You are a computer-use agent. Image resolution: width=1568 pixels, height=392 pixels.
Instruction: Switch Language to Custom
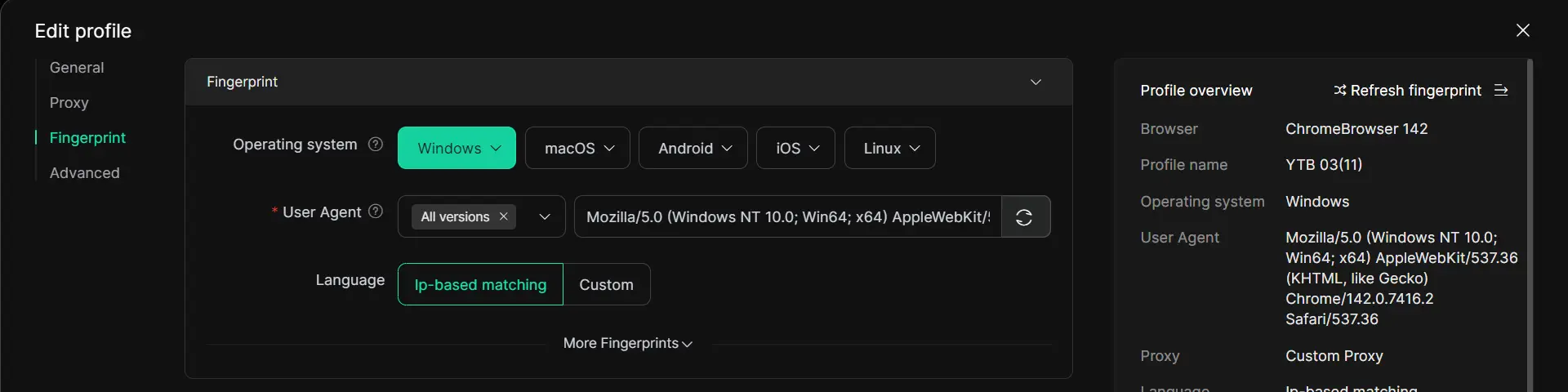(x=606, y=284)
